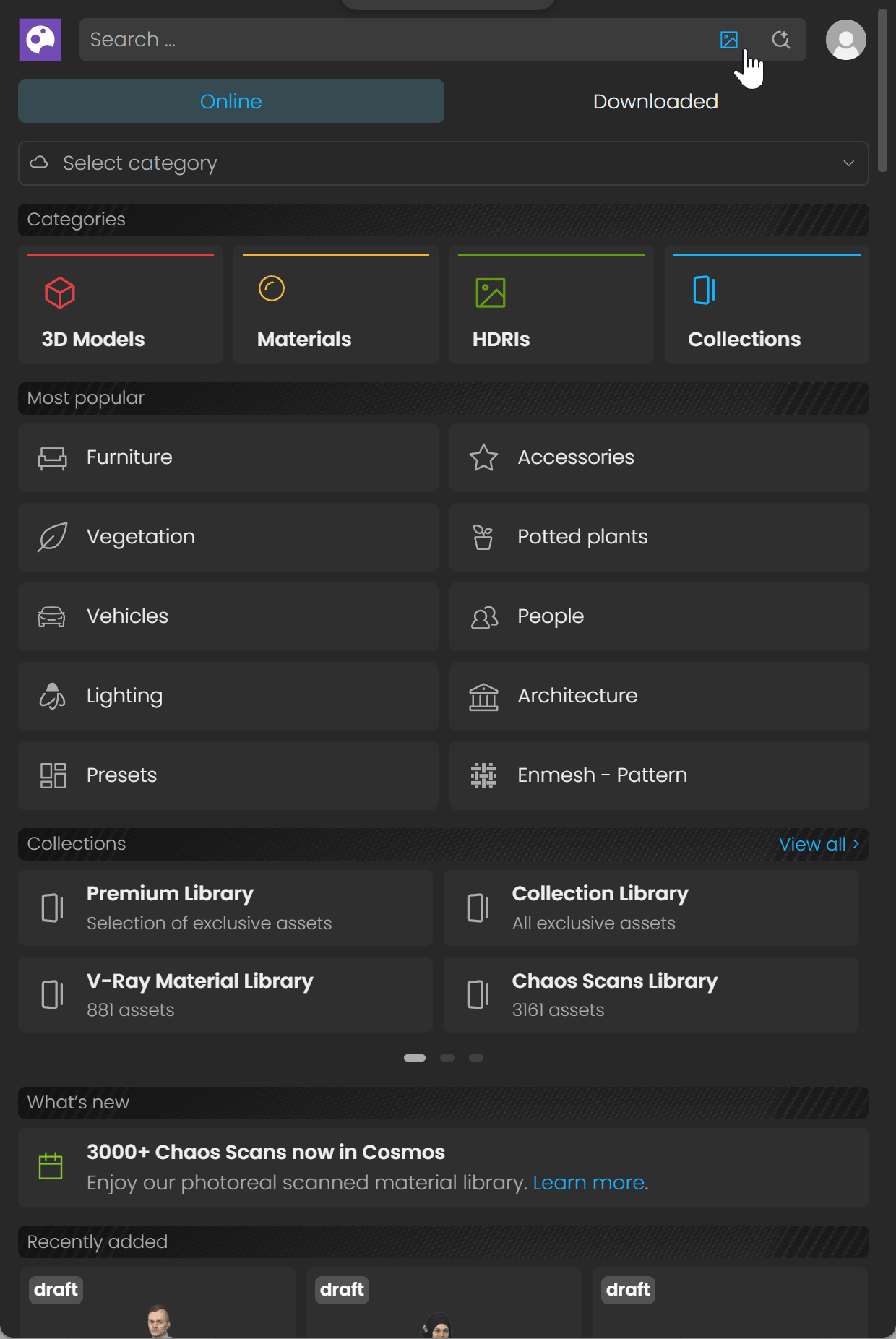Browse Lighting assets
896x1339 pixels.
228,696
